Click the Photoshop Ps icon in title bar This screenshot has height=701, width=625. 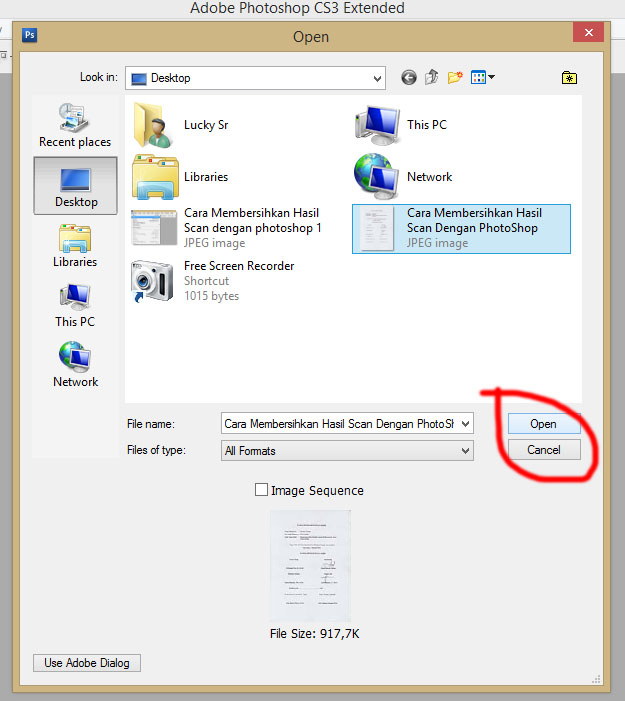(x=30, y=35)
